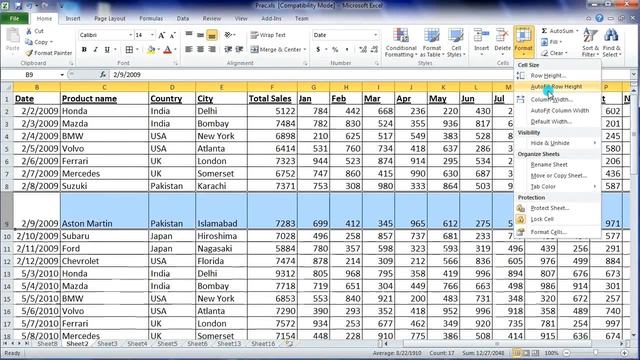
Task: Expand Tab Color submenu
Action: pyautogui.click(x=558, y=187)
